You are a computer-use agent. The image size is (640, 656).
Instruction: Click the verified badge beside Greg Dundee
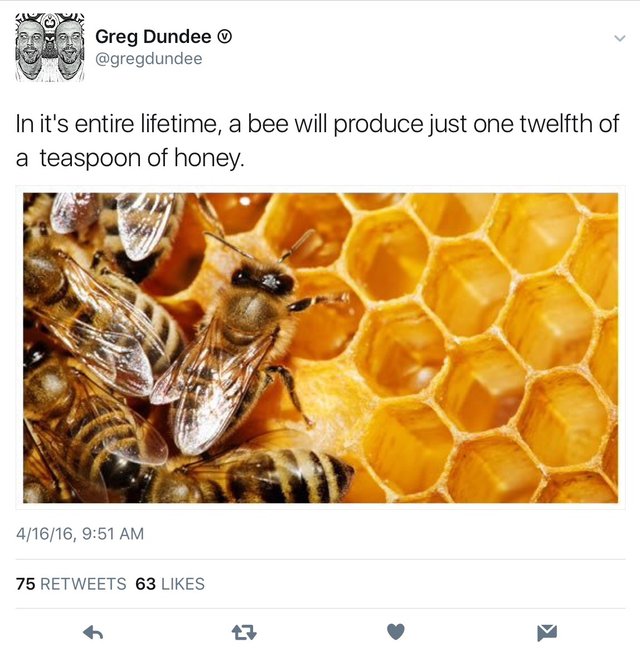tap(224, 37)
